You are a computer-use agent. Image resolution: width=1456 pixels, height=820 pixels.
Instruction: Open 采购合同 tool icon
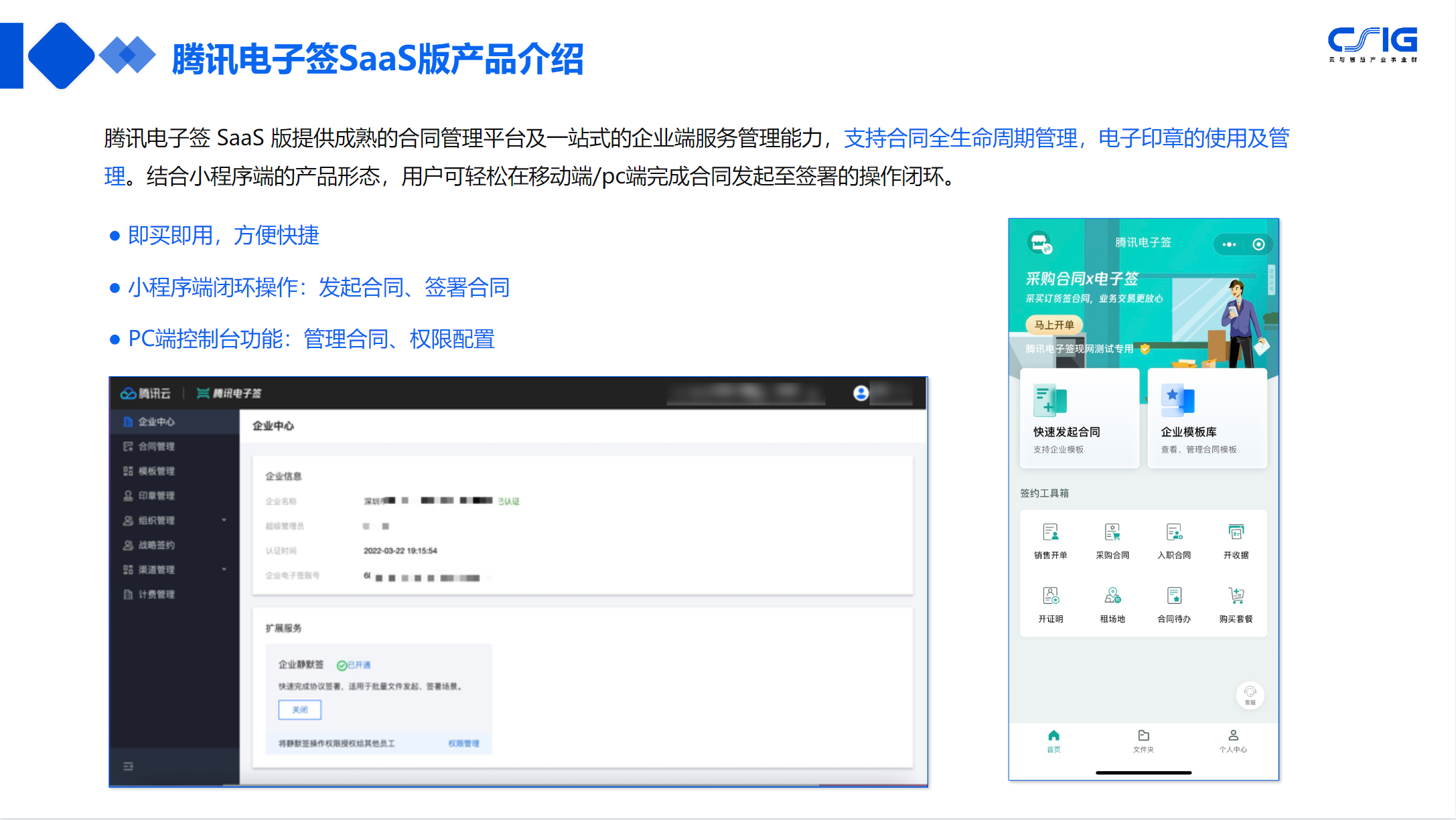point(1112,533)
